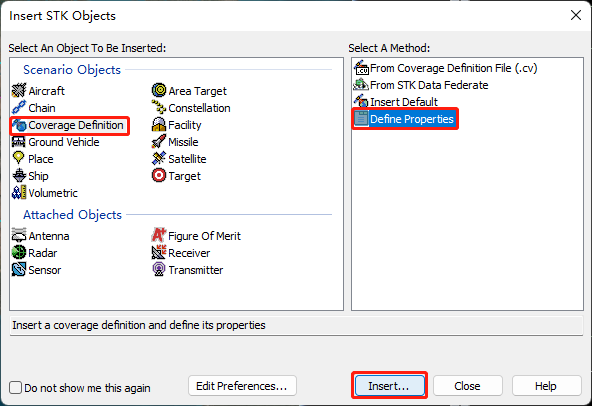Click the Insert... button

pos(389,386)
